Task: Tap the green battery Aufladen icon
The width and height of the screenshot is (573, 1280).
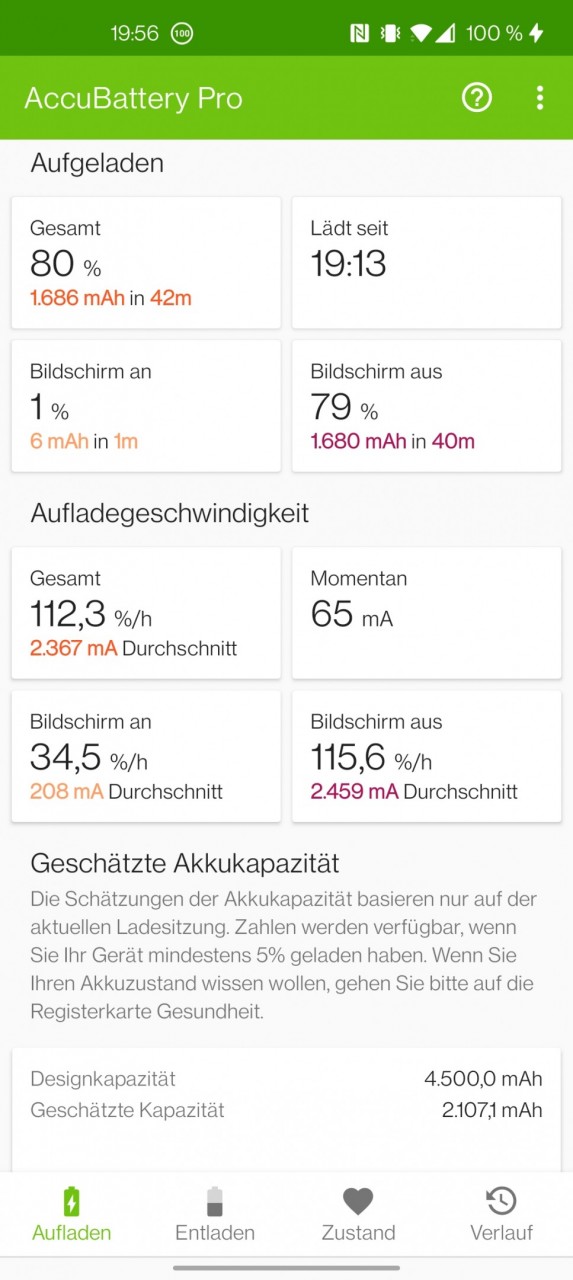Action: [x=71, y=1200]
